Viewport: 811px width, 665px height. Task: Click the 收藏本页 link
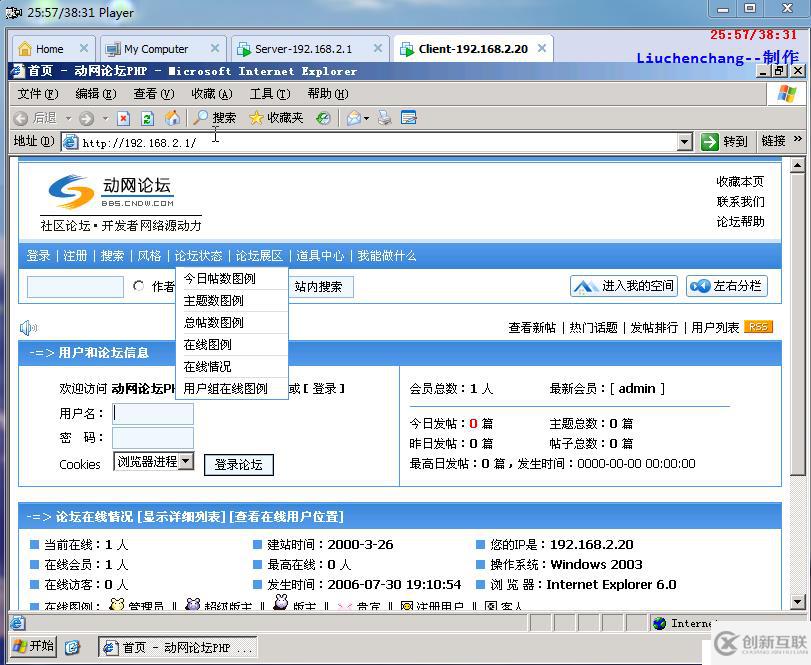(740, 182)
